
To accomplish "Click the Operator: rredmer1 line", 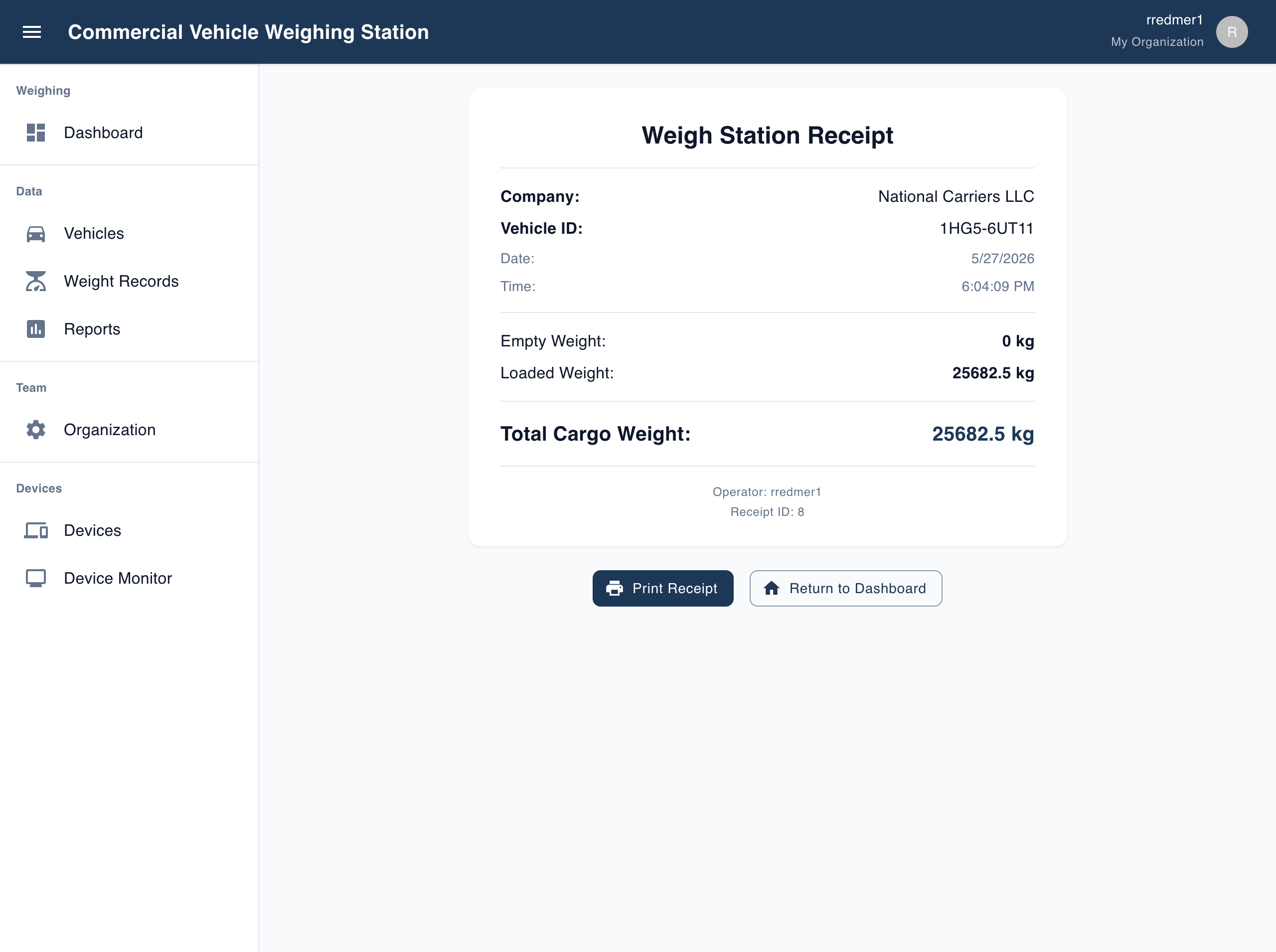I will 767,492.
